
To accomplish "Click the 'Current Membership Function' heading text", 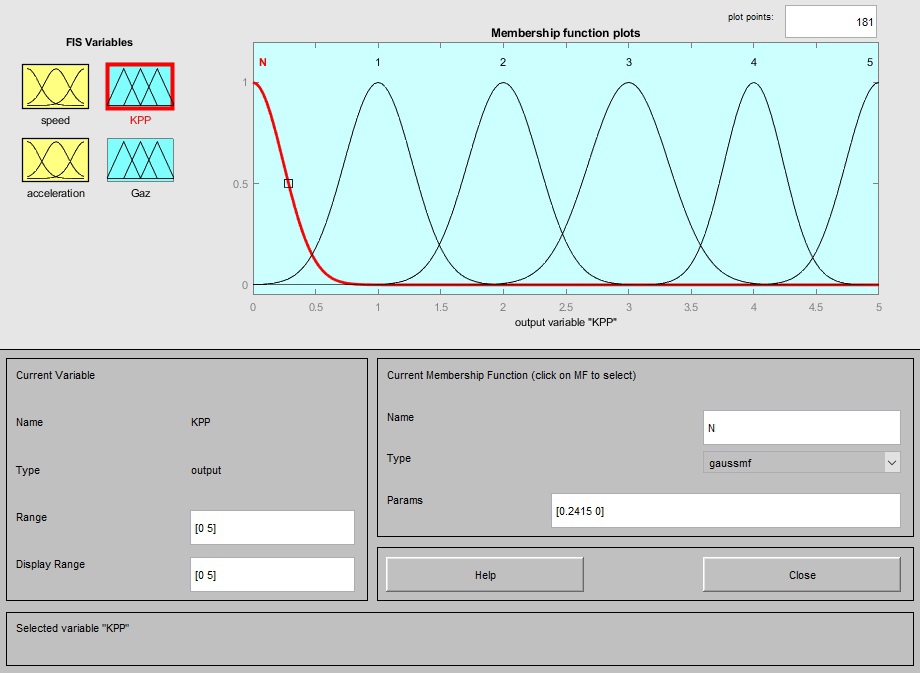I will coord(511,375).
